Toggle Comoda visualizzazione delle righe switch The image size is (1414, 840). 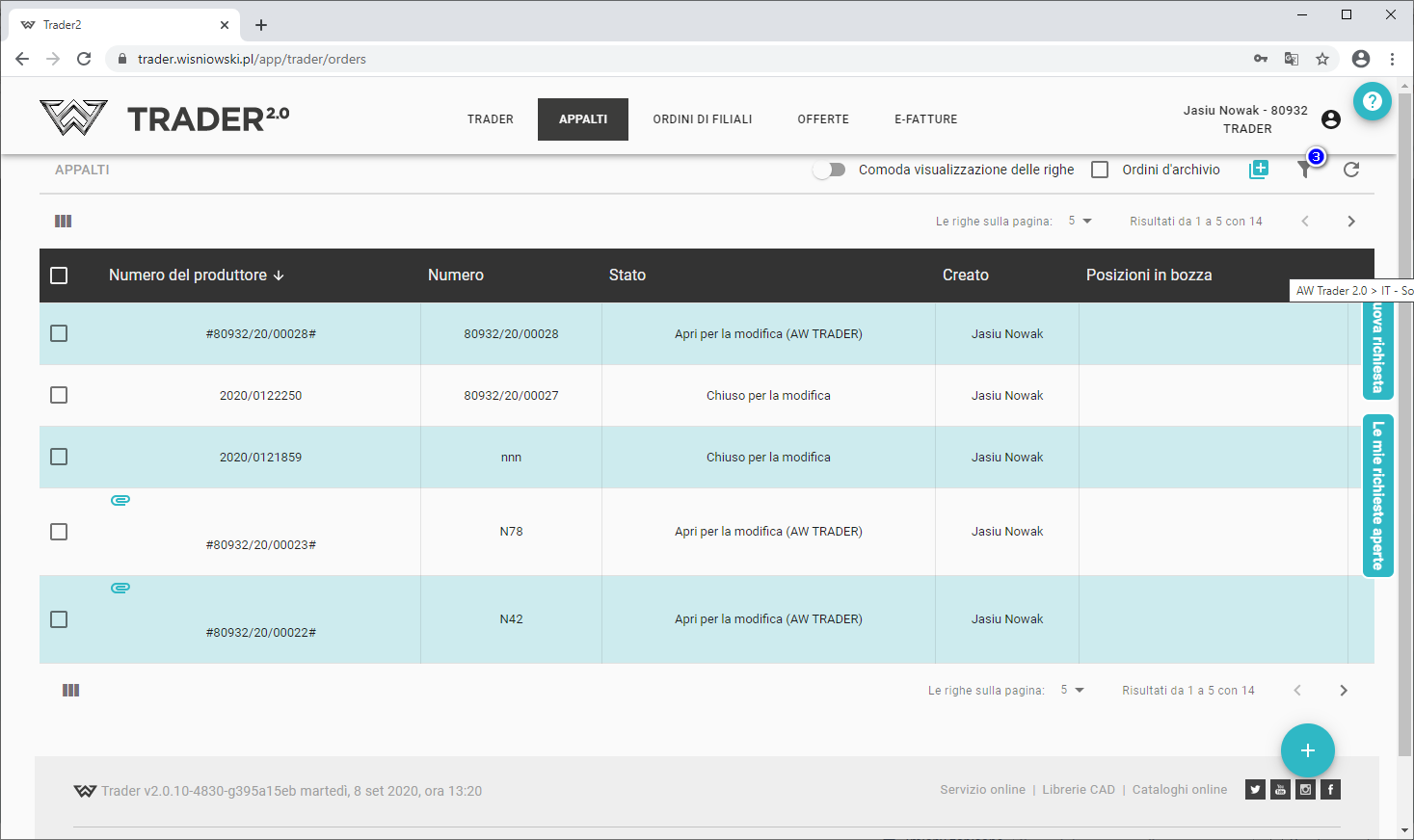(828, 170)
